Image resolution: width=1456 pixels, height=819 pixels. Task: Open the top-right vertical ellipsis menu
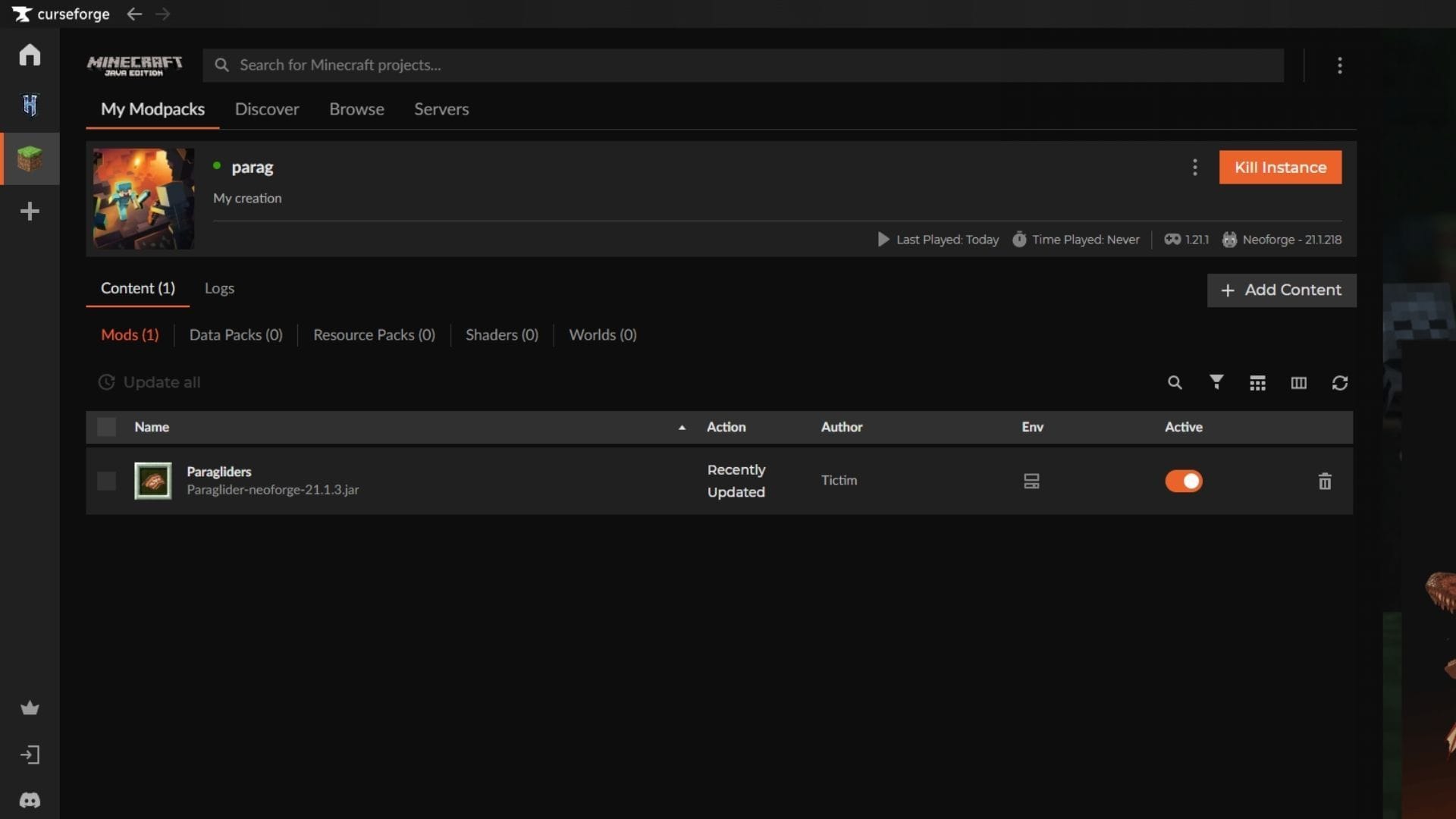pyautogui.click(x=1340, y=66)
